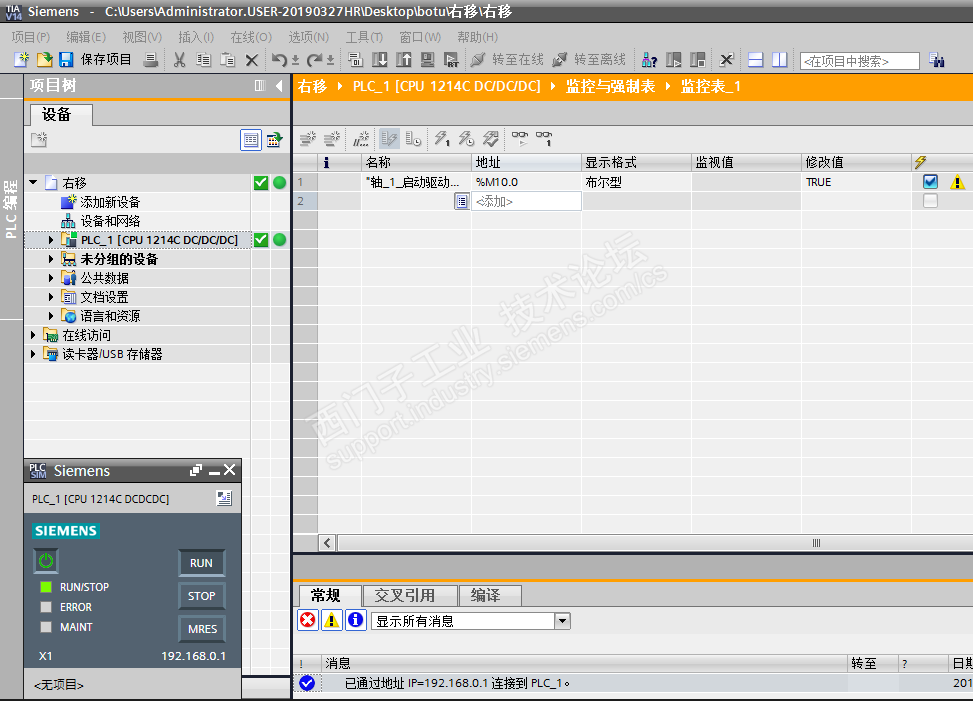Click the STOP button in PLCSIM
973x701 pixels.
pos(202,596)
